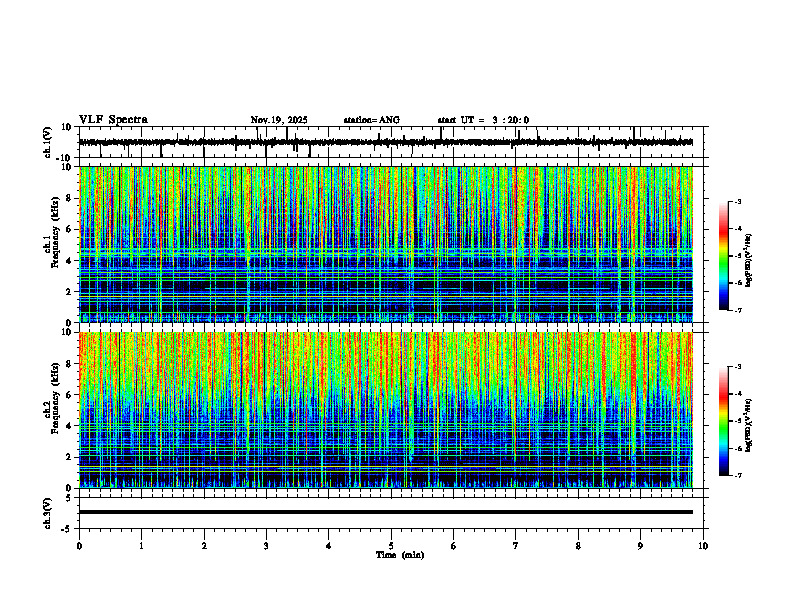
Task: Click the "VLF Spectra" title text
Action: pos(113,120)
